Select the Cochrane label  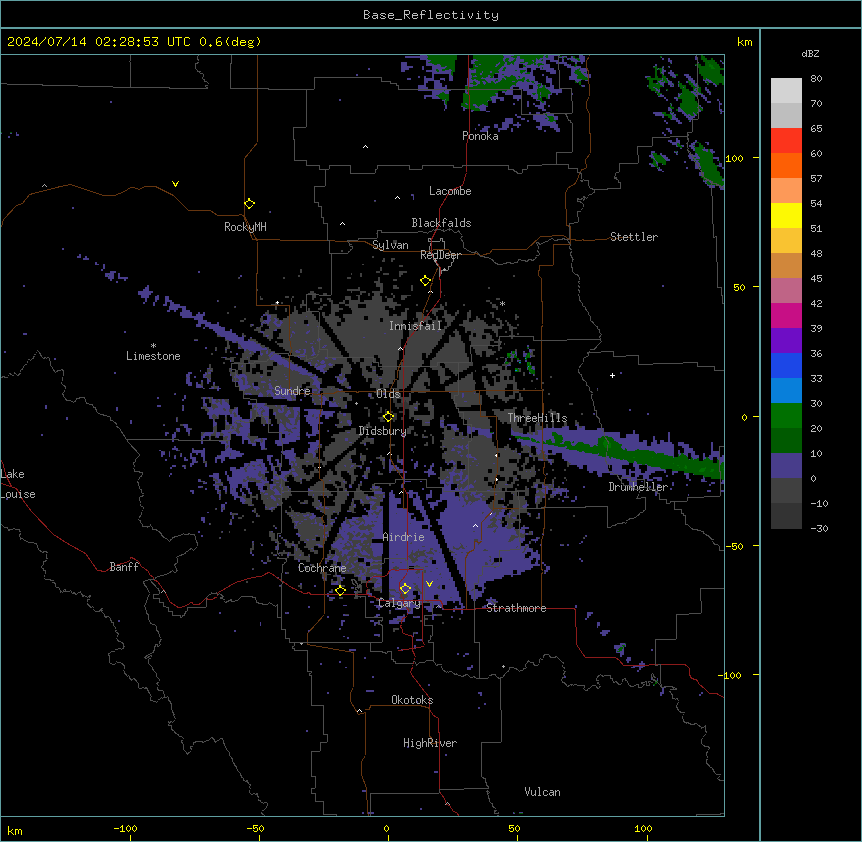click(322, 568)
